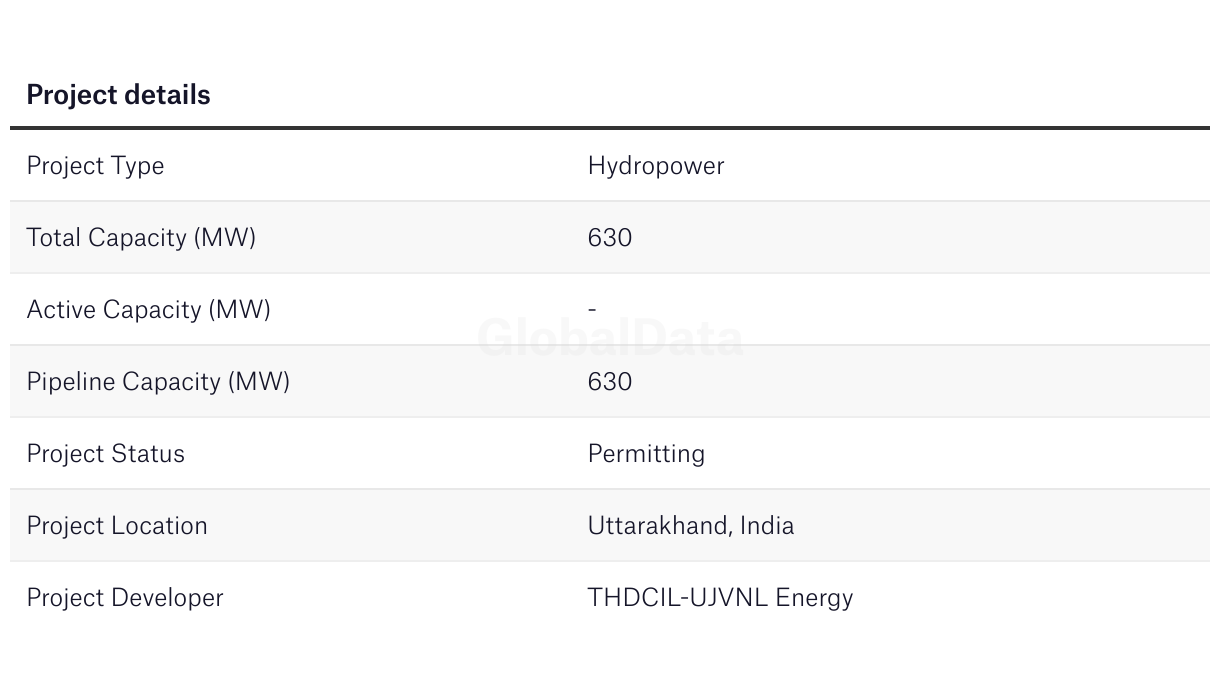
Task: Click the Active Capacity table row
Action: [610, 310]
